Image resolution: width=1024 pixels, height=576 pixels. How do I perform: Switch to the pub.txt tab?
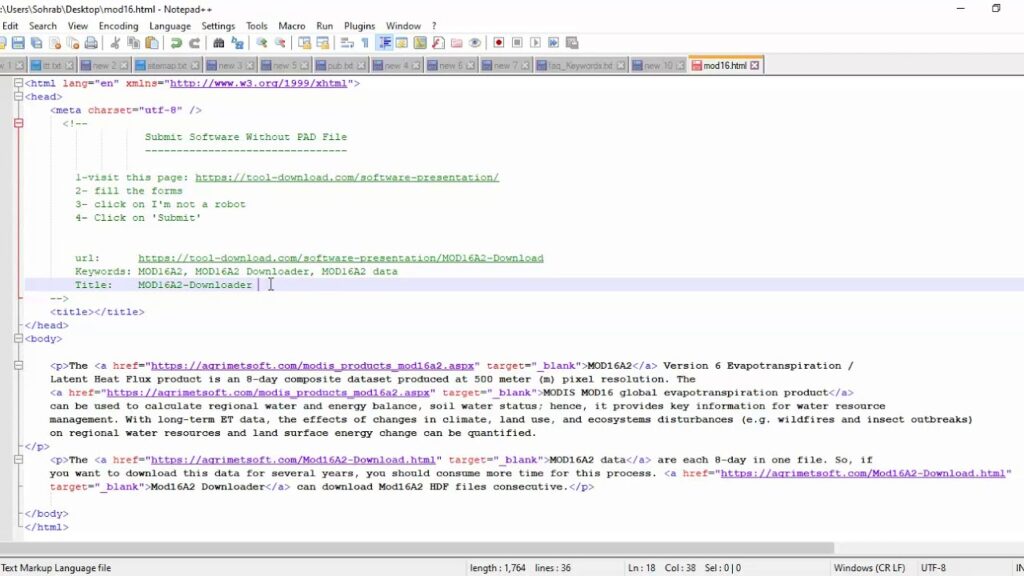340,65
